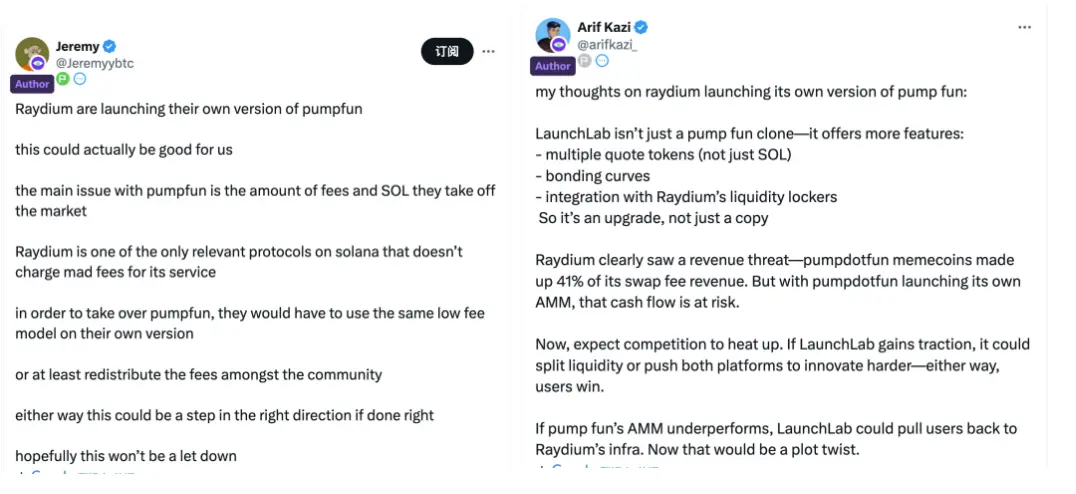The width and height of the screenshot is (1076, 494).
Task: Open the @Jeremyybtc handle link
Action: point(94,63)
